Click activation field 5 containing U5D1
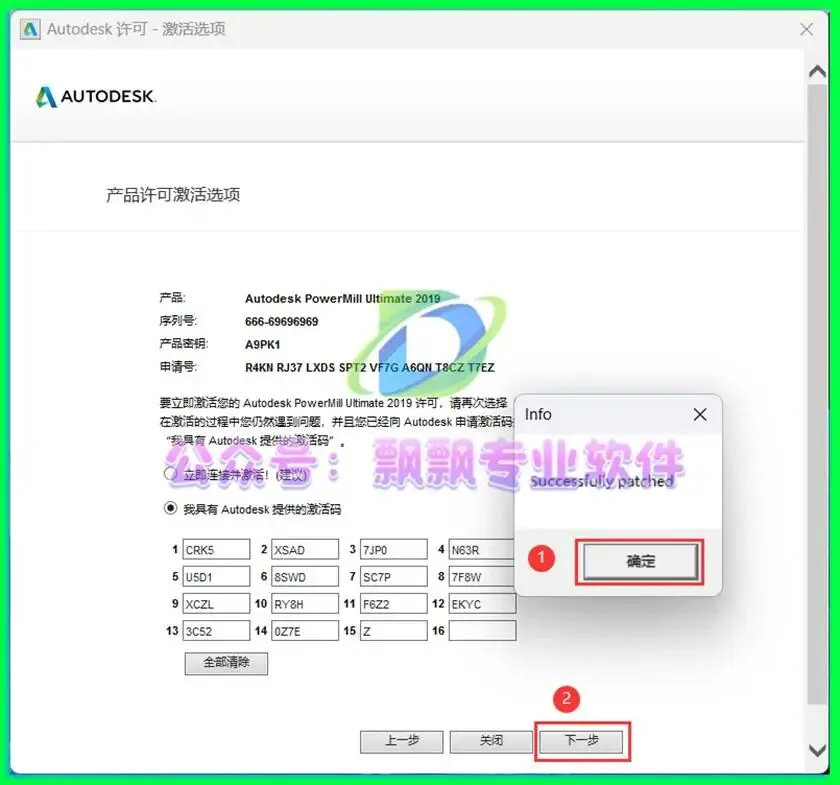Viewport: 840px width, 785px height. coord(216,577)
